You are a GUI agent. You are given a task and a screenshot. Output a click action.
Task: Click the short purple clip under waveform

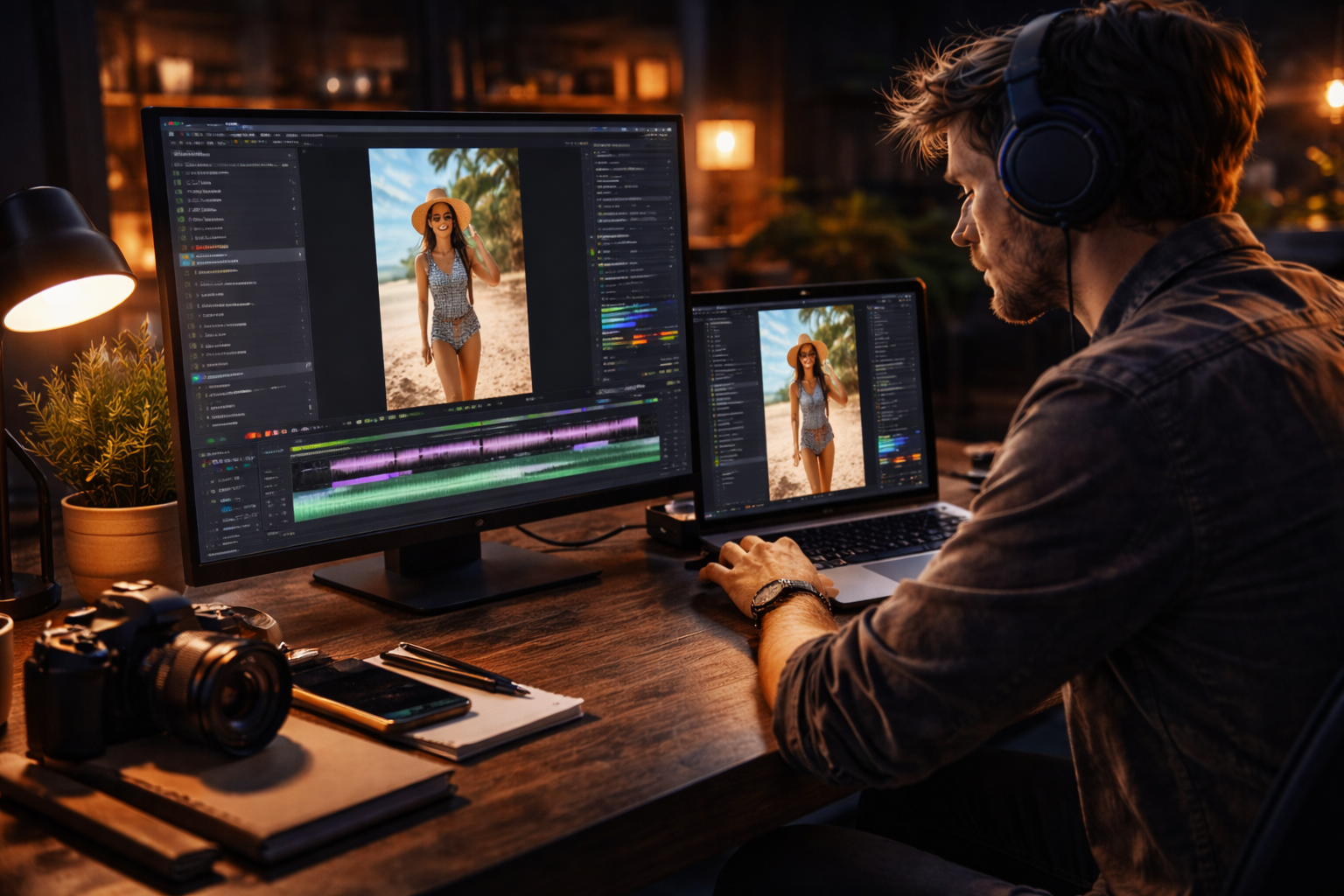click(359, 481)
